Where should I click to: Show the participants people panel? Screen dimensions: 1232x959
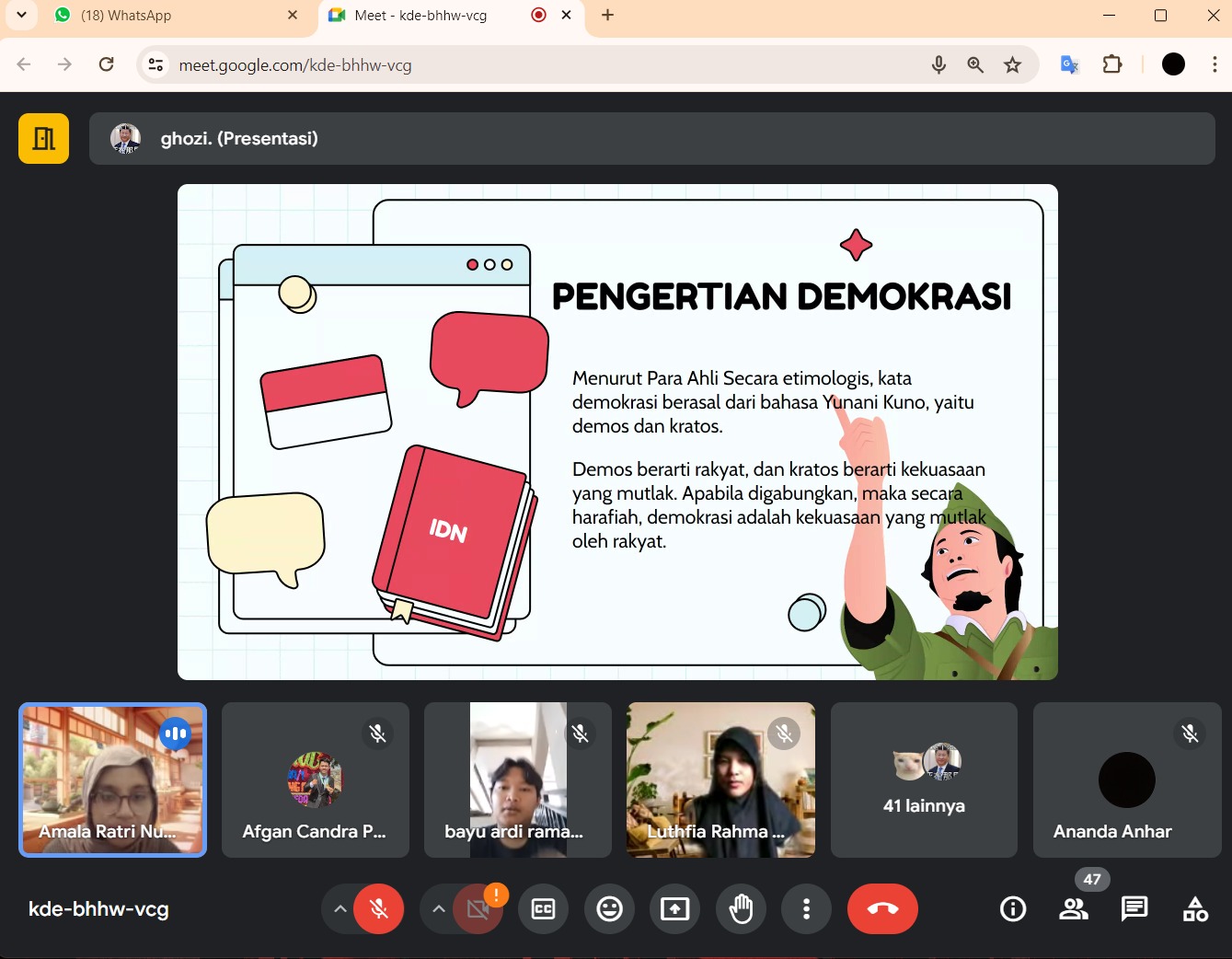[1073, 909]
